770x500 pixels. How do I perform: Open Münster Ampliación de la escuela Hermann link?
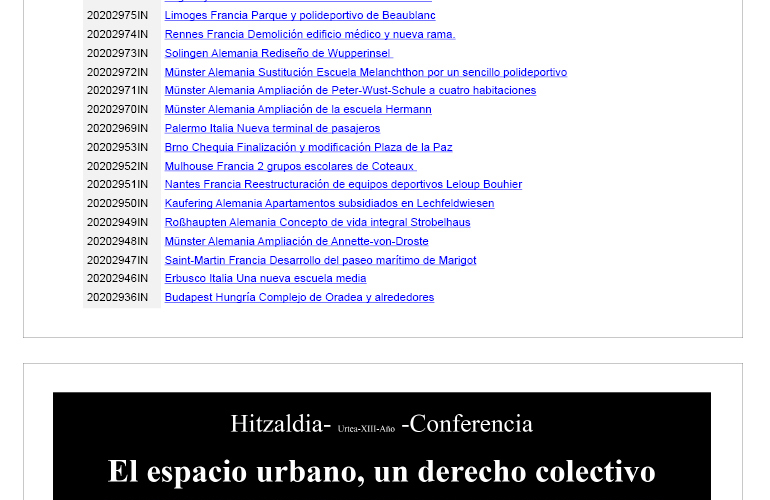tap(298, 110)
